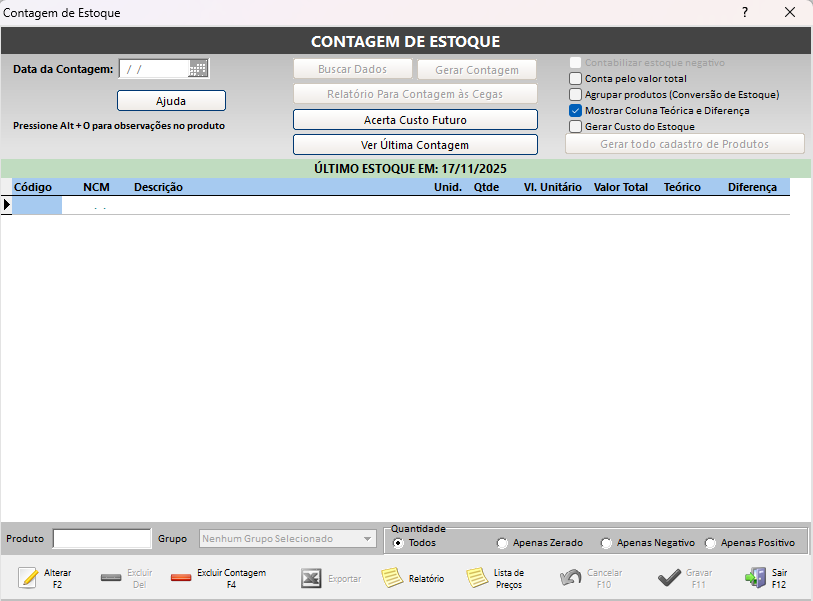Screen dimensions: 813x601
Task: Uncheck Mostrar Coluna Teórica e Diferença
Action: click(575, 111)
